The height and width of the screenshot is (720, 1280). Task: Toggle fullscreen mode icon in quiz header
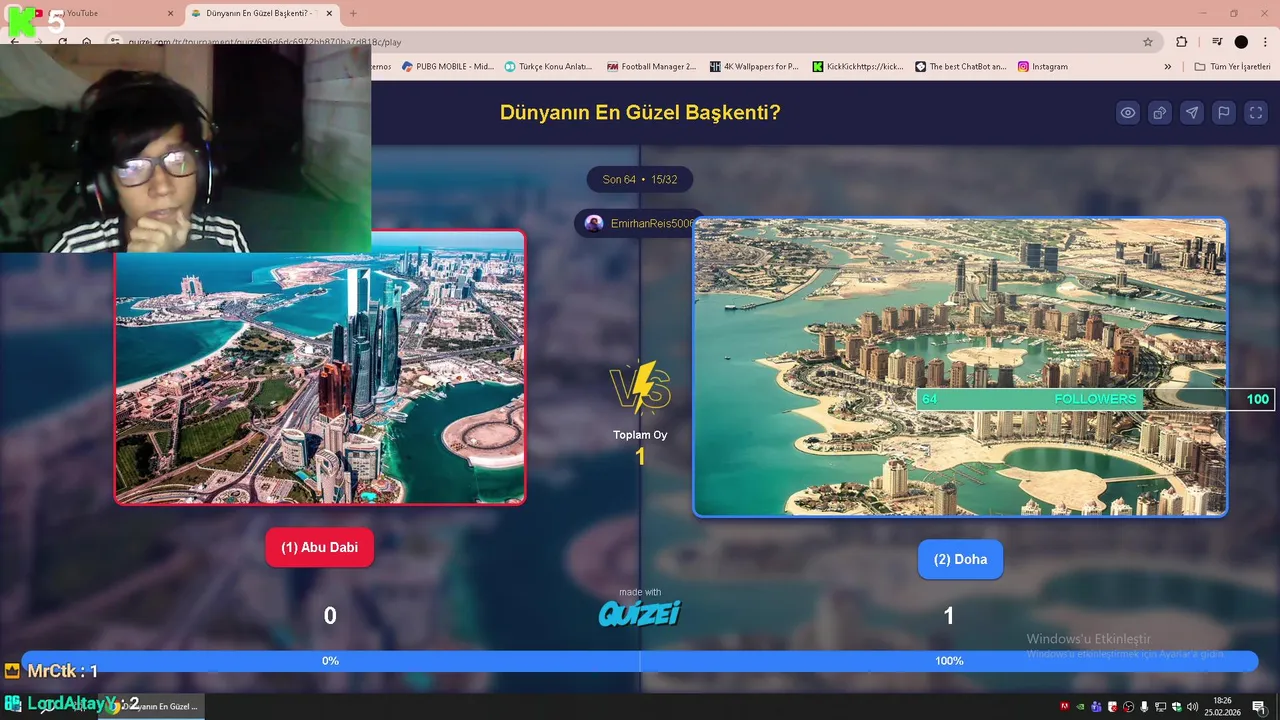click(x=1256, y=113)
